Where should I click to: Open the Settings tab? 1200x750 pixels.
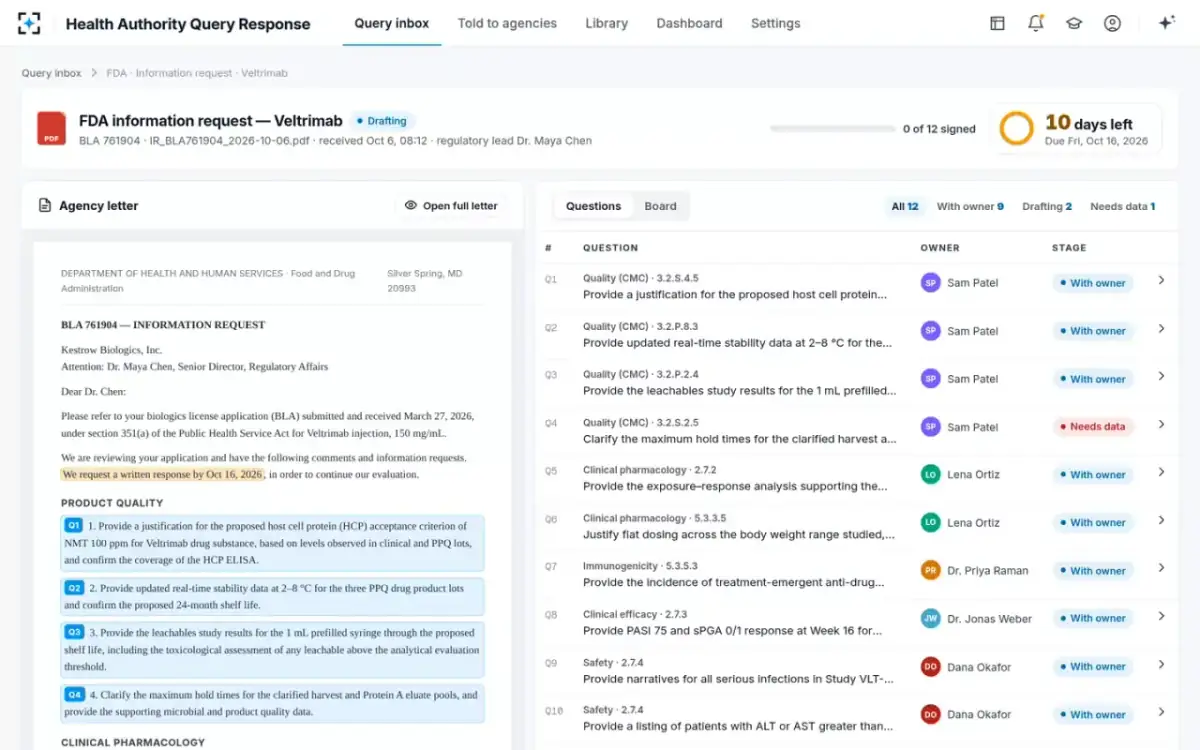click(776, 23)
